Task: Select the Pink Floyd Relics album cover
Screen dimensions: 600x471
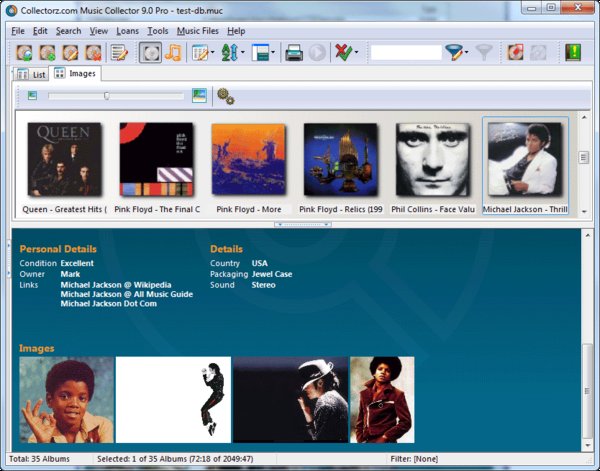Action: [341, 159]
